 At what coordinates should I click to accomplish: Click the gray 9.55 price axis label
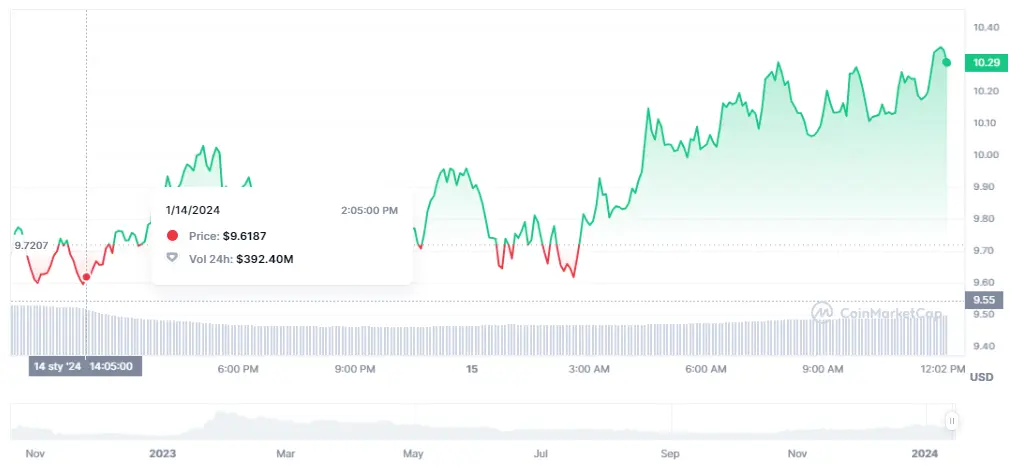986,299
